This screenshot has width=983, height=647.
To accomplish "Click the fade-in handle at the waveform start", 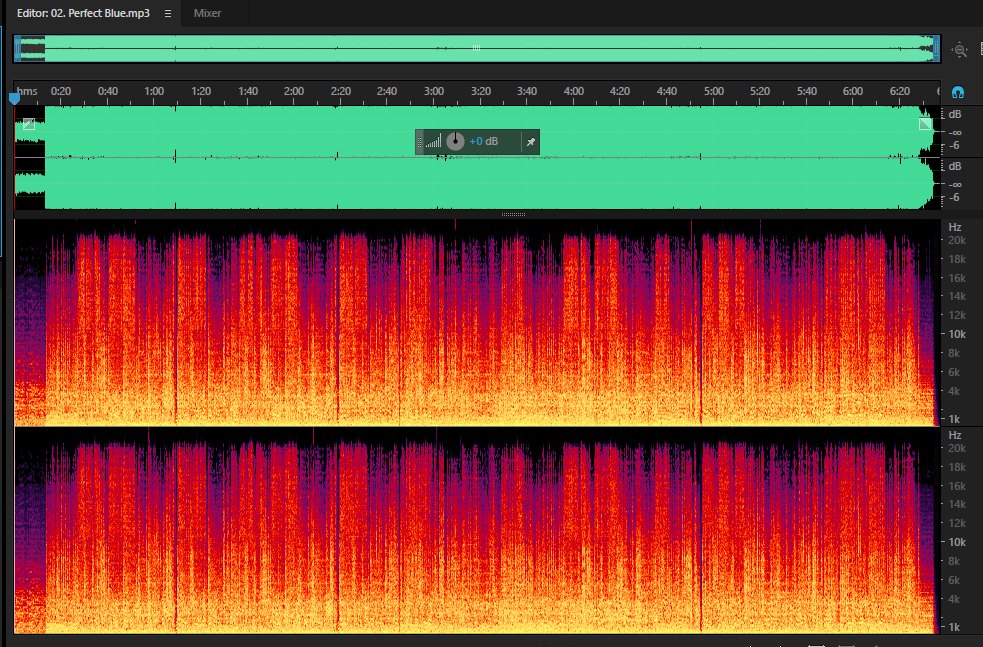I will [x=29, y=124].
